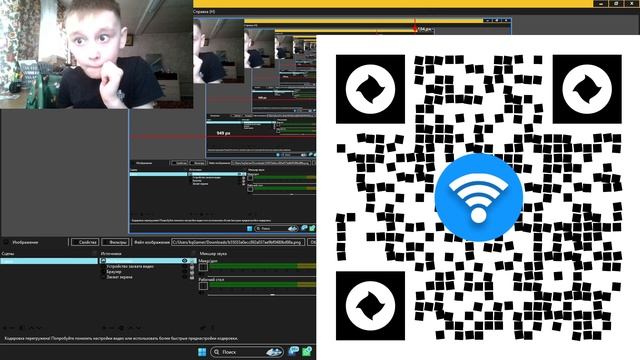Click the Сцены panel pop-out icon

tap(95, 253)
